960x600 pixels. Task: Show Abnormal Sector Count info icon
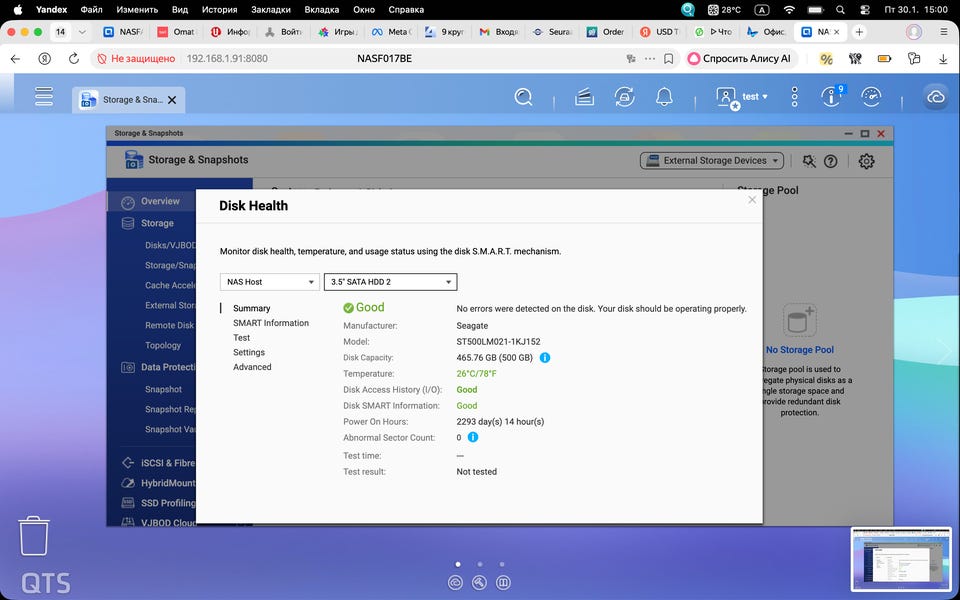point(473,437)
